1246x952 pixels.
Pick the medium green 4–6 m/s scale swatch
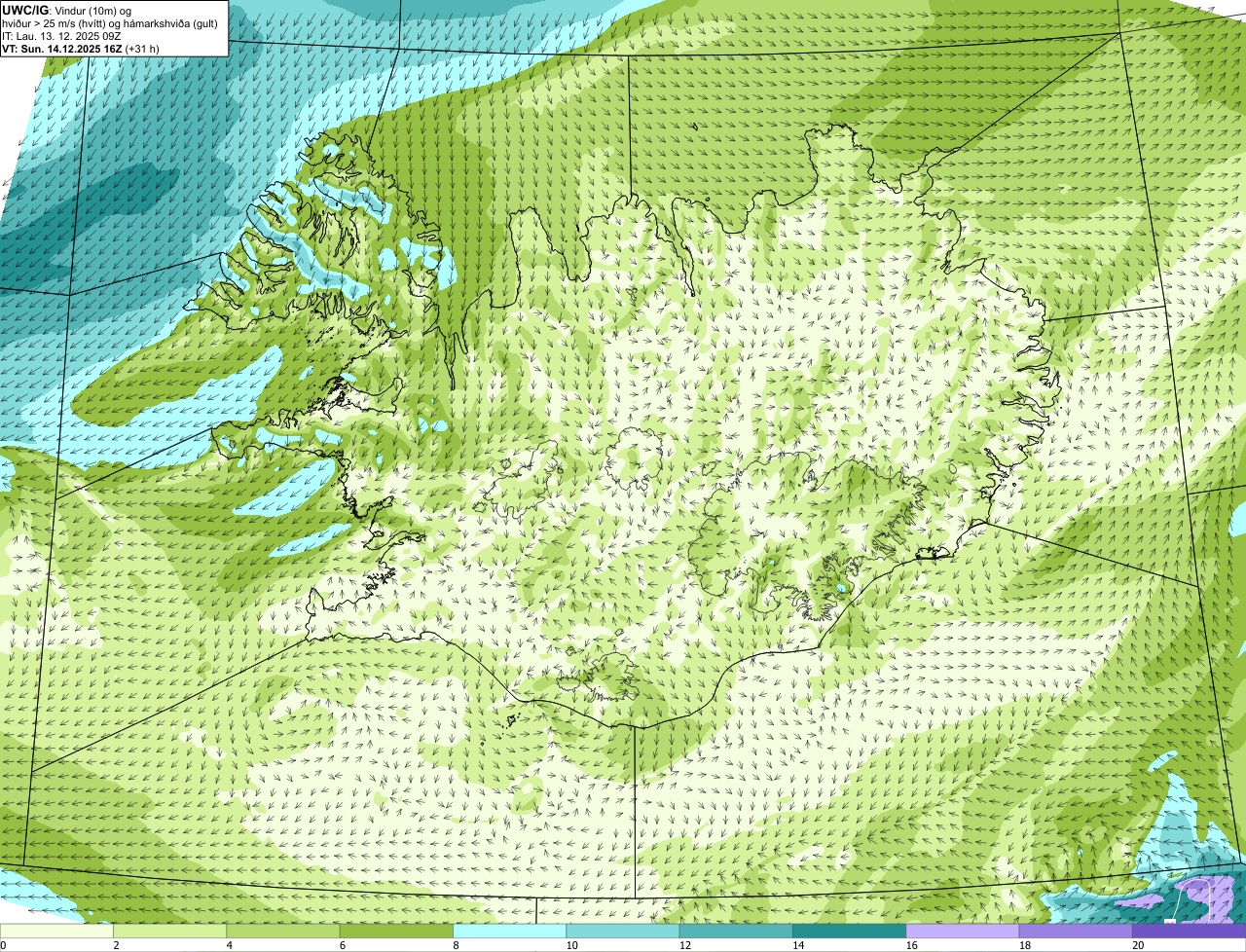[283, 931]
